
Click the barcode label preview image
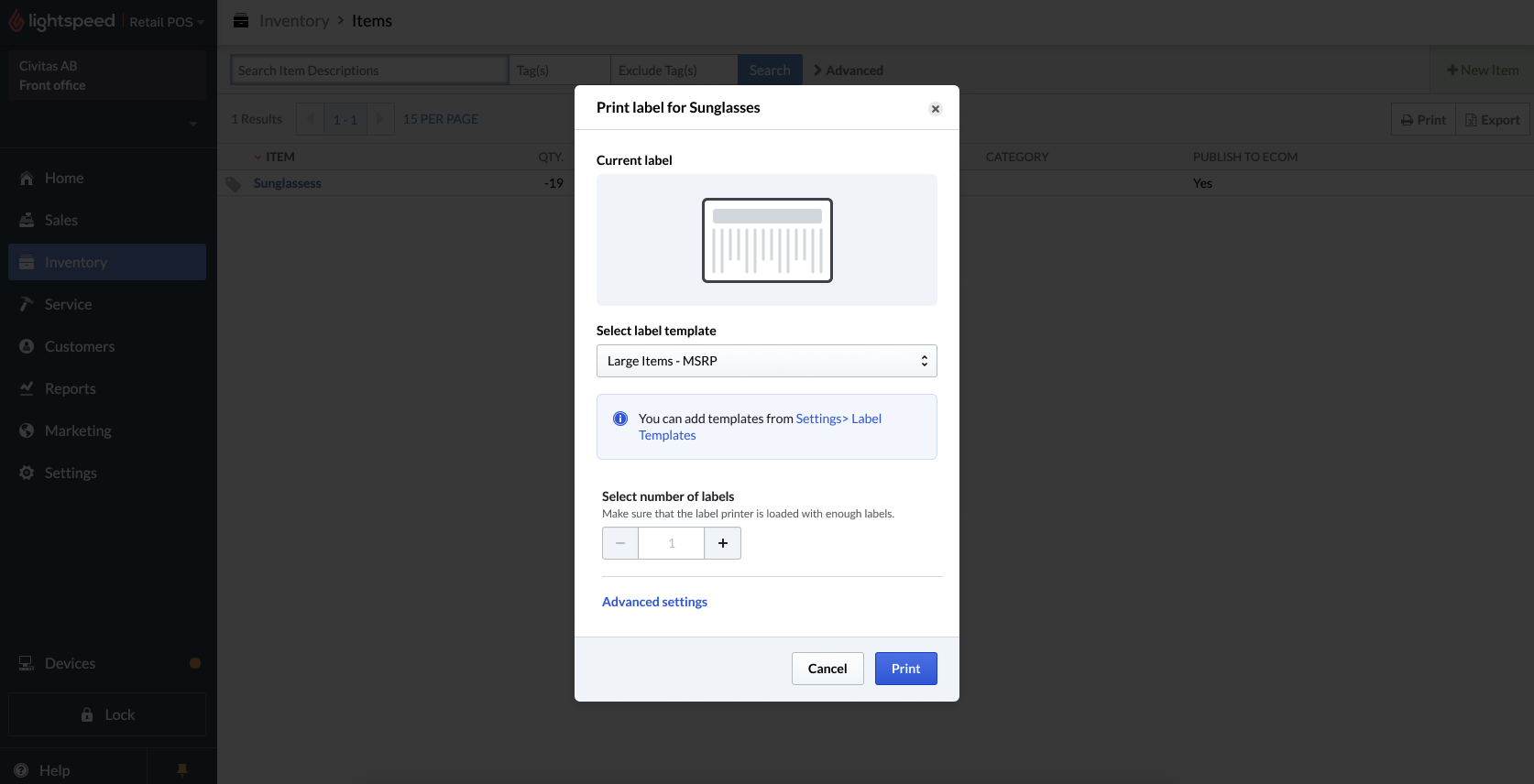click(767, 240)
